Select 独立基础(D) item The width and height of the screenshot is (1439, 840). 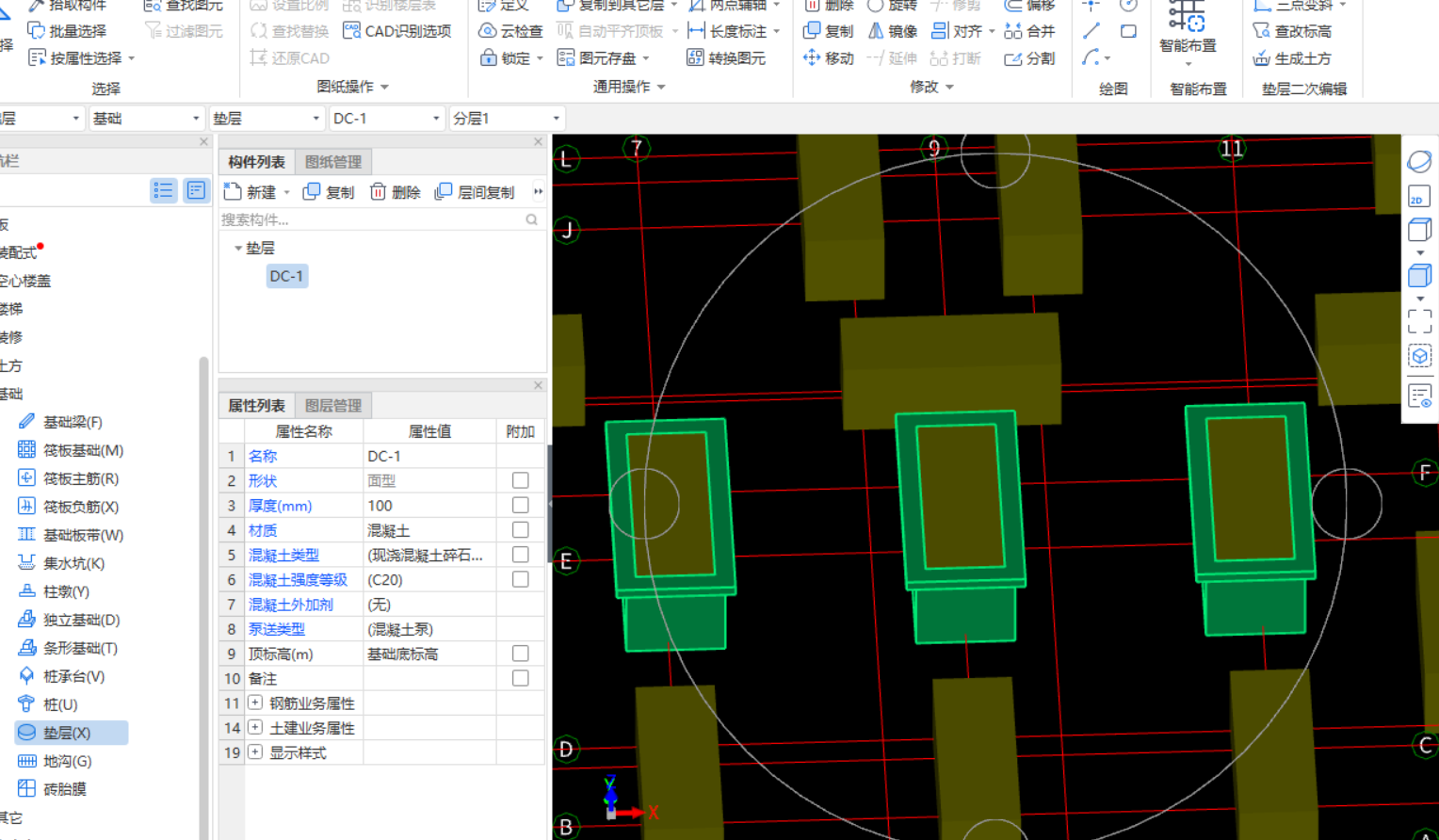69,620
